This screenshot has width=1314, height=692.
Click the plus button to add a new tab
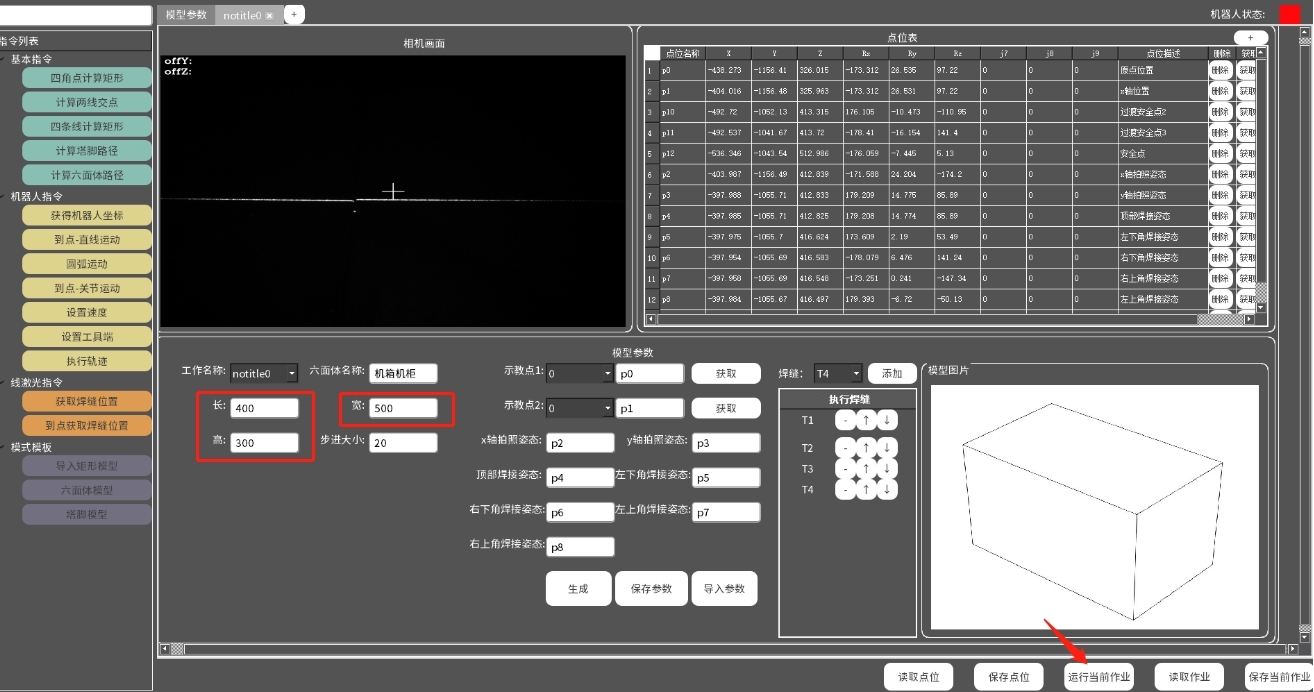point(294,14)
